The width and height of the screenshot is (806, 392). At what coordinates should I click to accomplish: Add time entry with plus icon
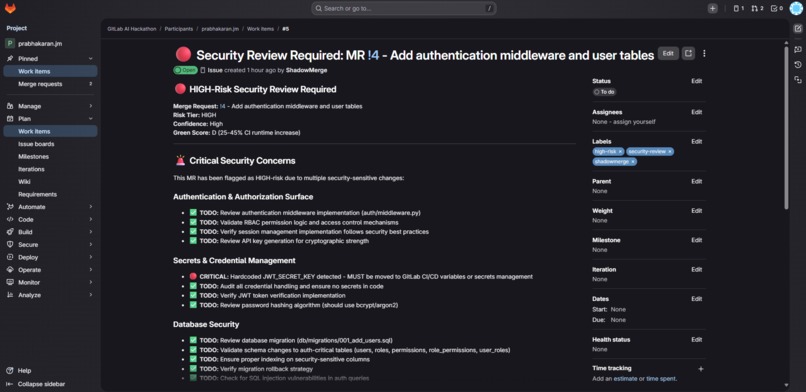point(701,369)
